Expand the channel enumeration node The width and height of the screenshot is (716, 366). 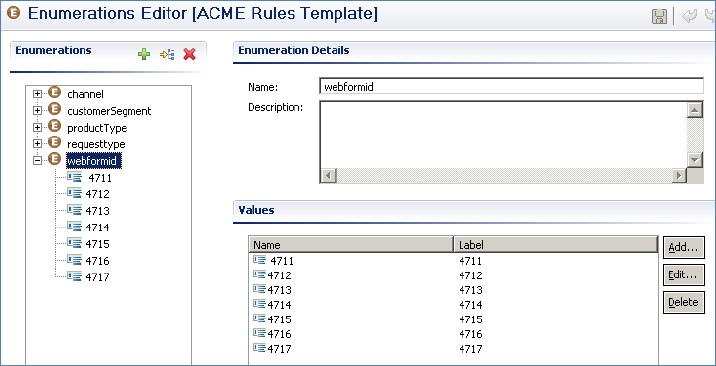[37, 94]
